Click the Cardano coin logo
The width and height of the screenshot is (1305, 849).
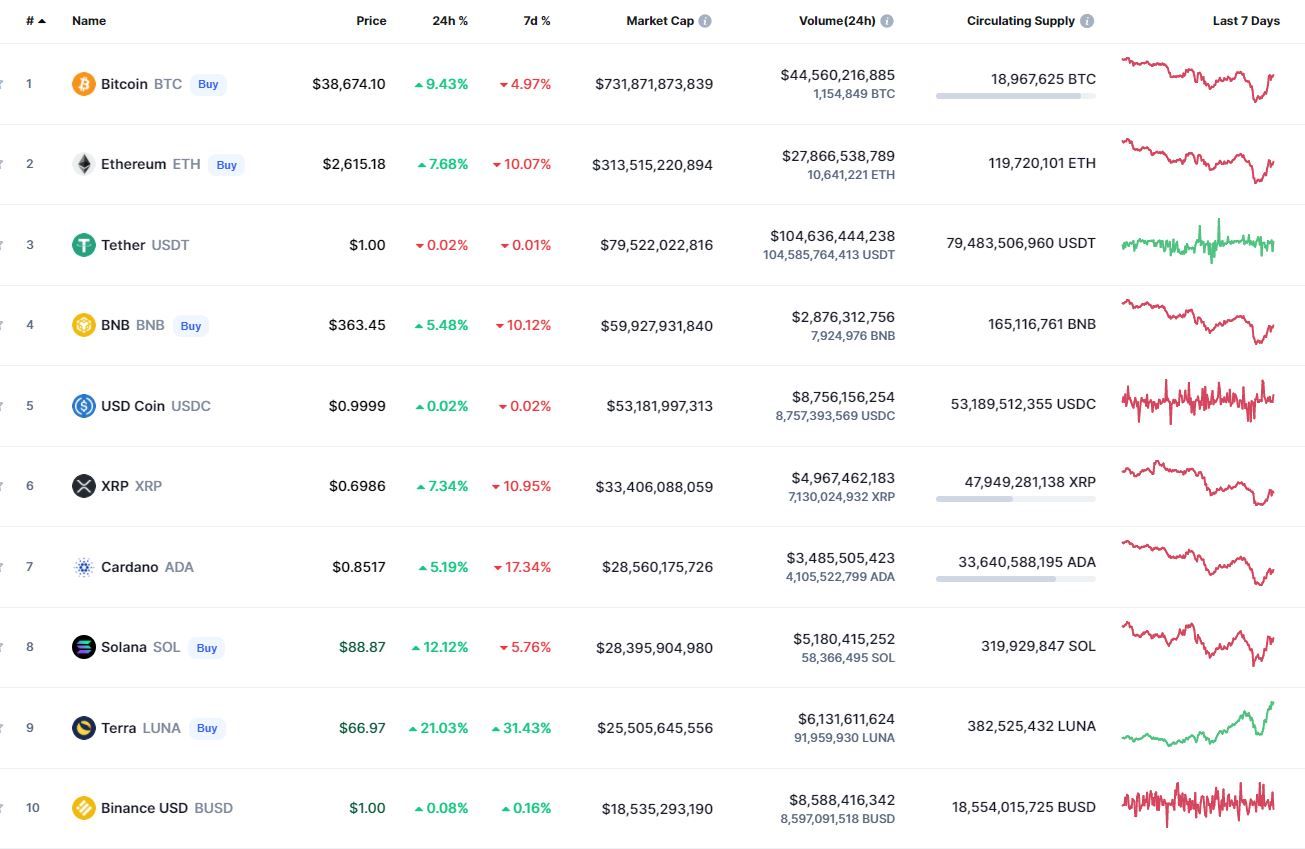(x=84, y=567)
